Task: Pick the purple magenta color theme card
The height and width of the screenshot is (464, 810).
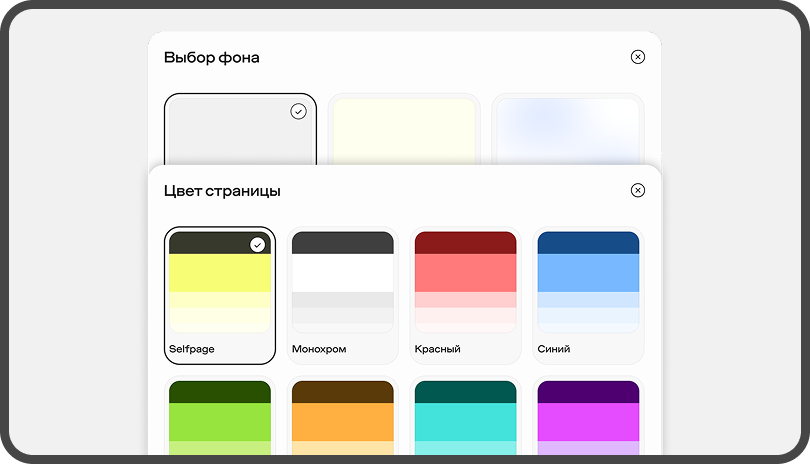Action: coord(588,416)
